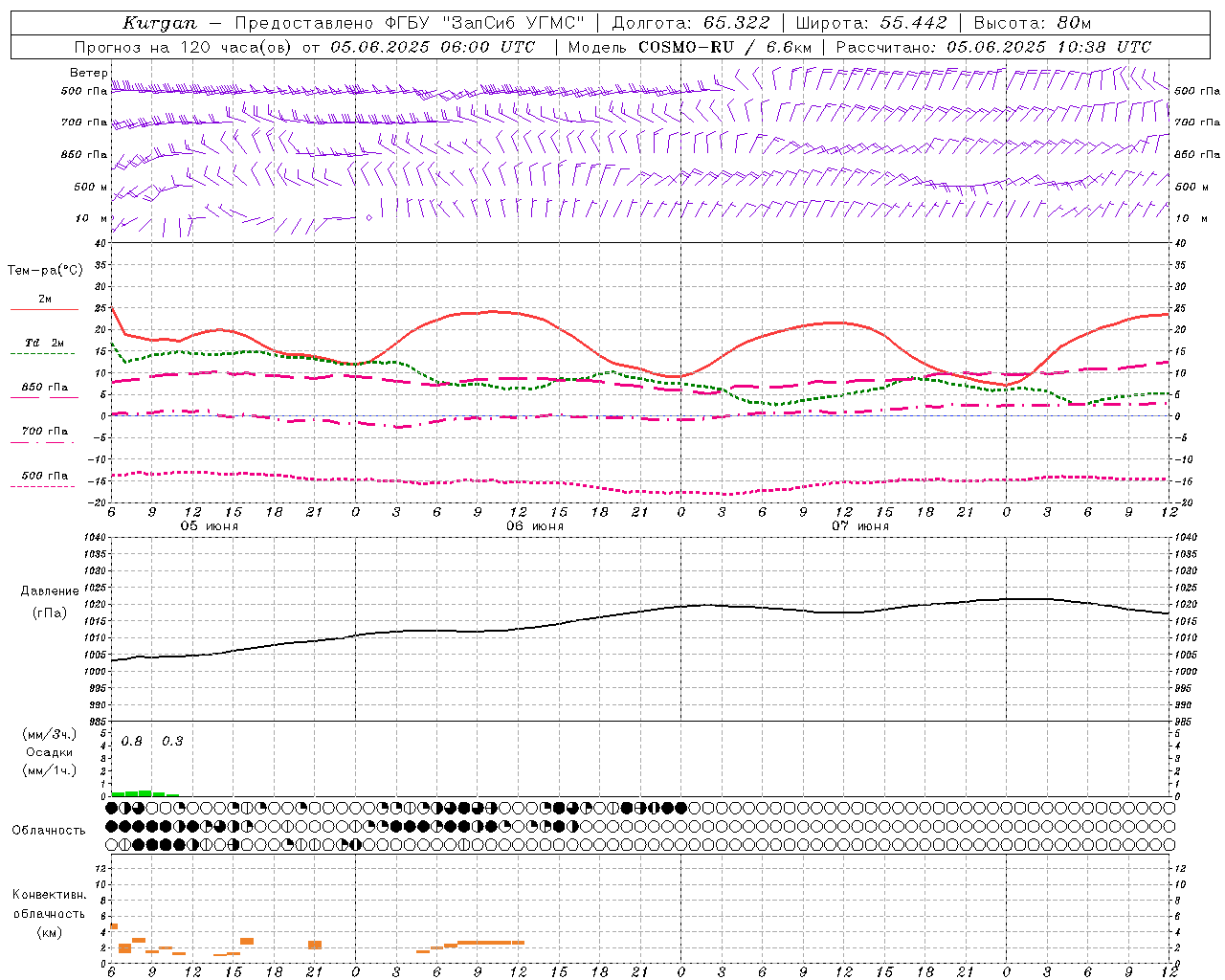Click the "Высота: 80м" header field
The width and height of the screenshot is (1225, 980).
point(1033,23)
